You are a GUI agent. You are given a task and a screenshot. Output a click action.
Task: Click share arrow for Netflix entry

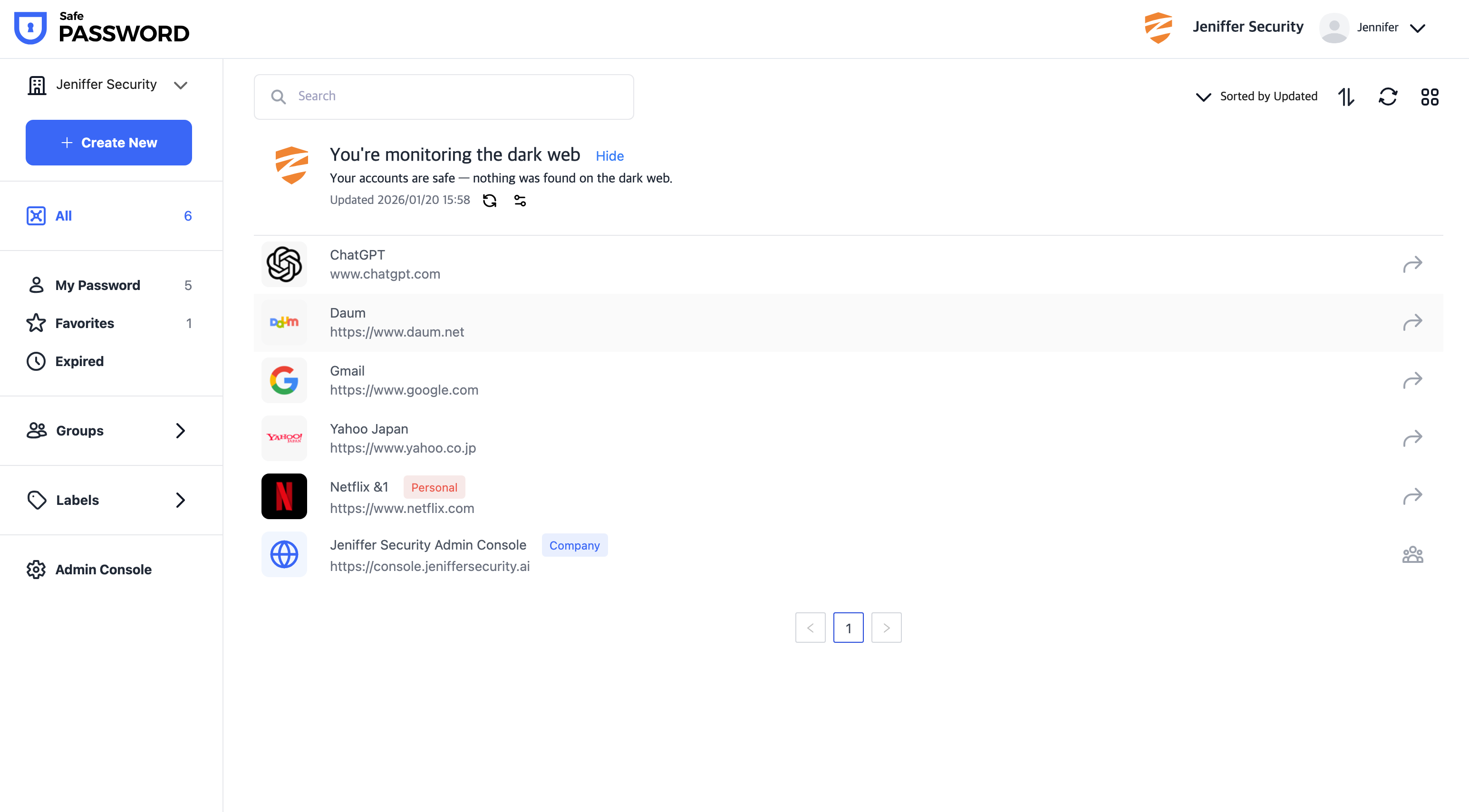point(1412,496)
